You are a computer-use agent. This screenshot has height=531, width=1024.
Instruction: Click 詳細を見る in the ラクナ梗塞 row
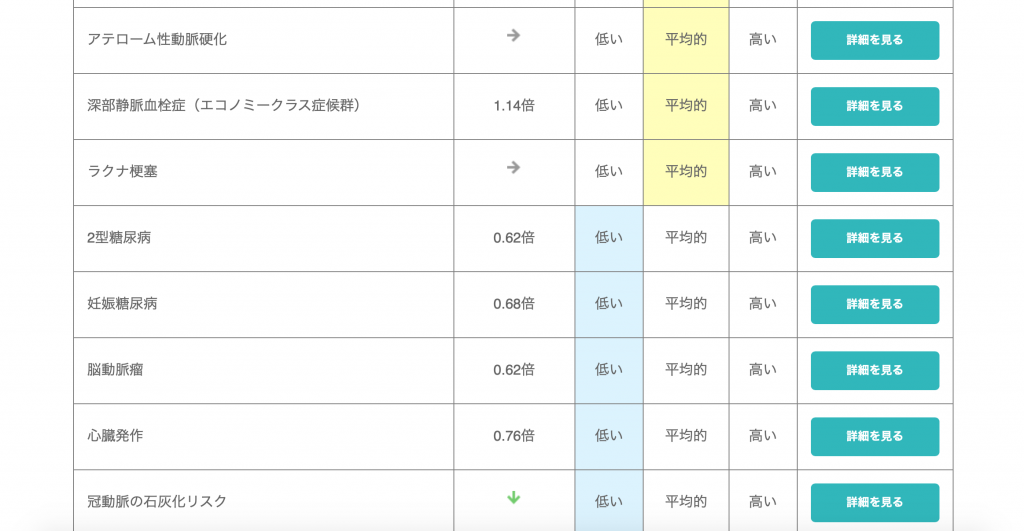(x=874, y=172)
